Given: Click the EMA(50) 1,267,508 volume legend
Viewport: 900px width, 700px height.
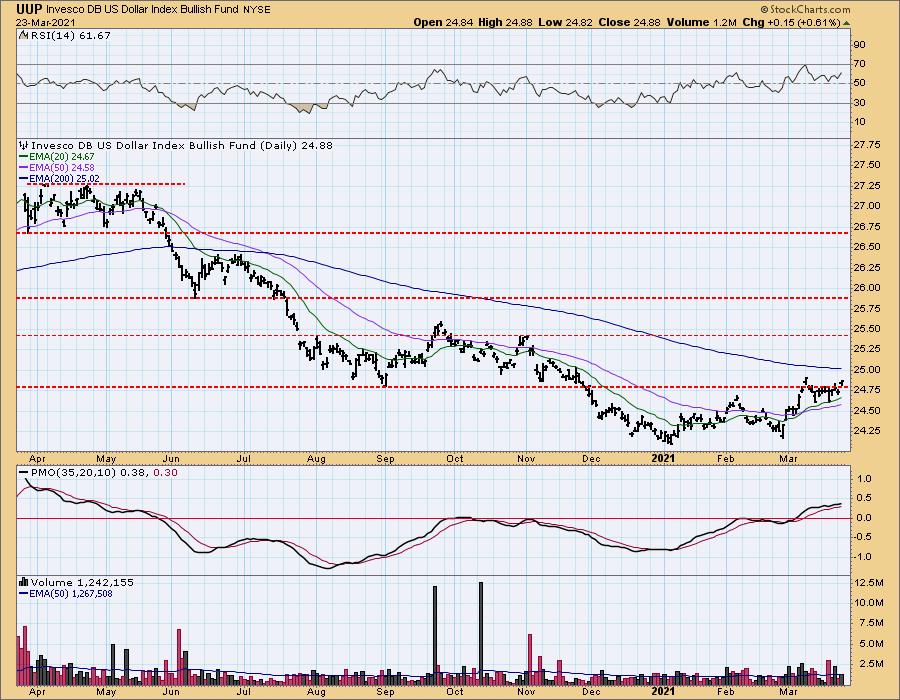Looking at the screenshot, I should pos(71,593).
